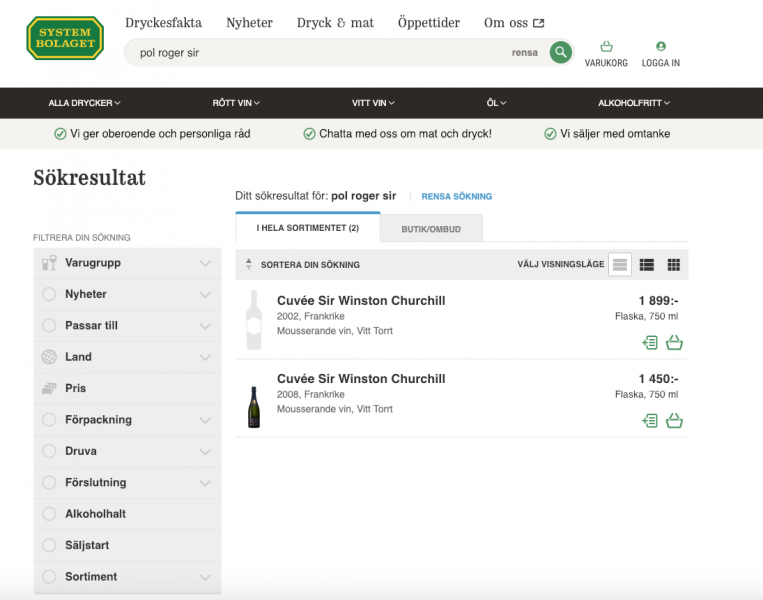Click the 1 450:- price
This screenshot has width=763, height=600.
[x=658, y=379]
